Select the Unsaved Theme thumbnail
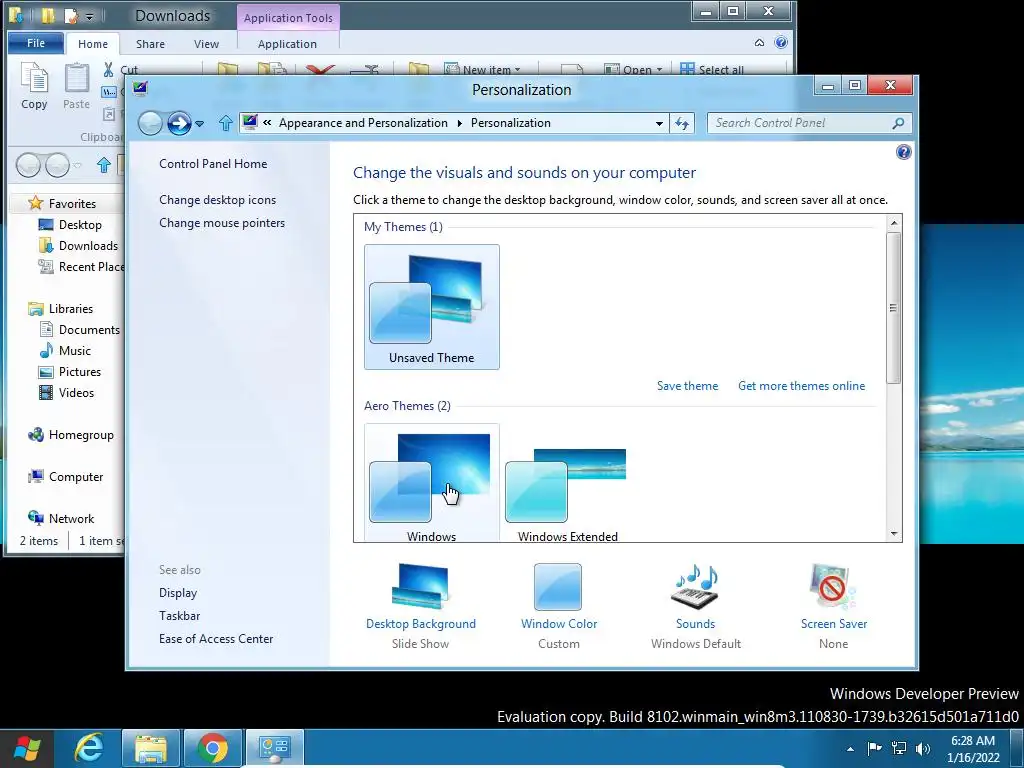Screen dimensions: 1024x768 432,307
